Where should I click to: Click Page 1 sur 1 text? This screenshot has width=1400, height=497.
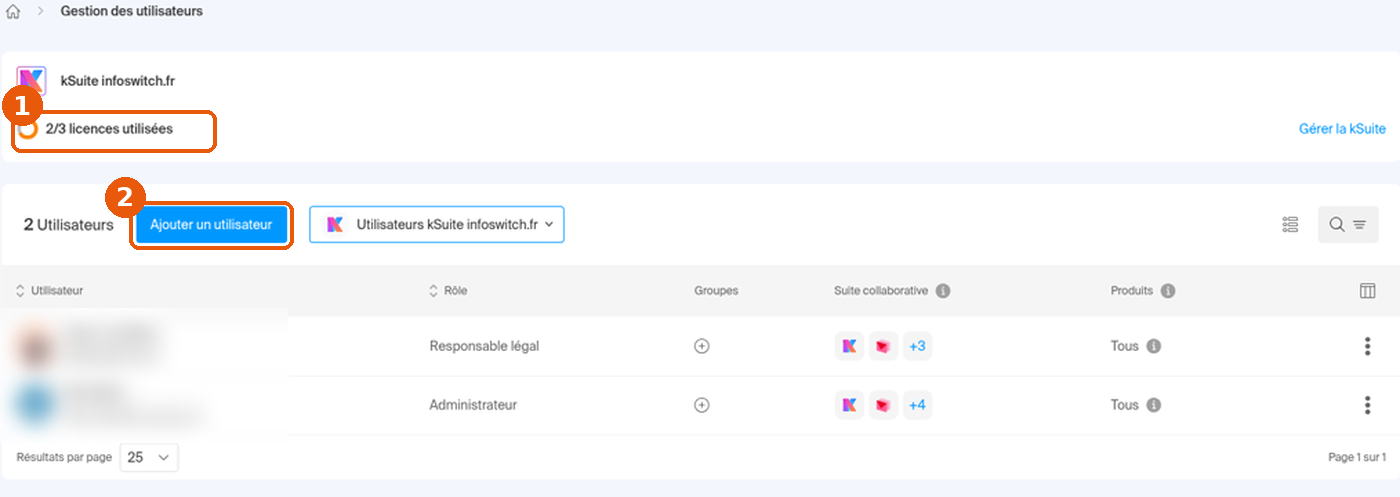[1357, 457]
